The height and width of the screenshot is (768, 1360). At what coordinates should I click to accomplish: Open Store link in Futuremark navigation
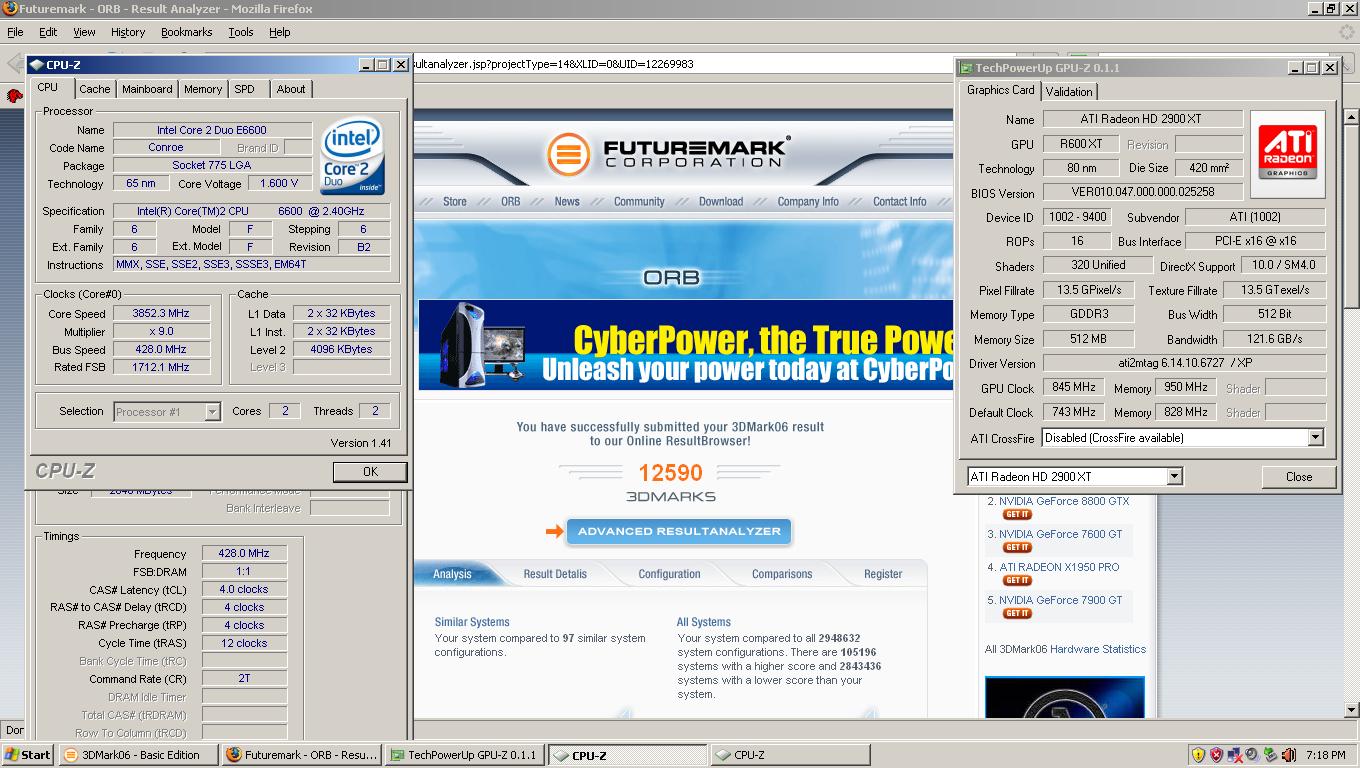[455, 201]
